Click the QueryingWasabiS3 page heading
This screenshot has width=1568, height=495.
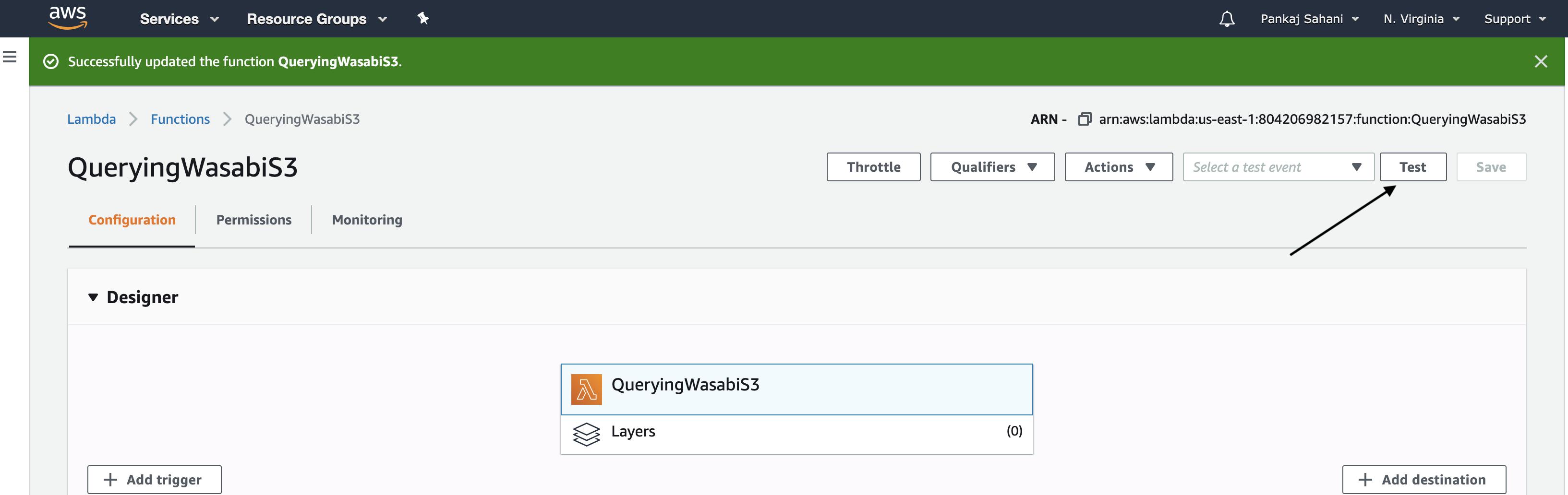tap(182, 167)
